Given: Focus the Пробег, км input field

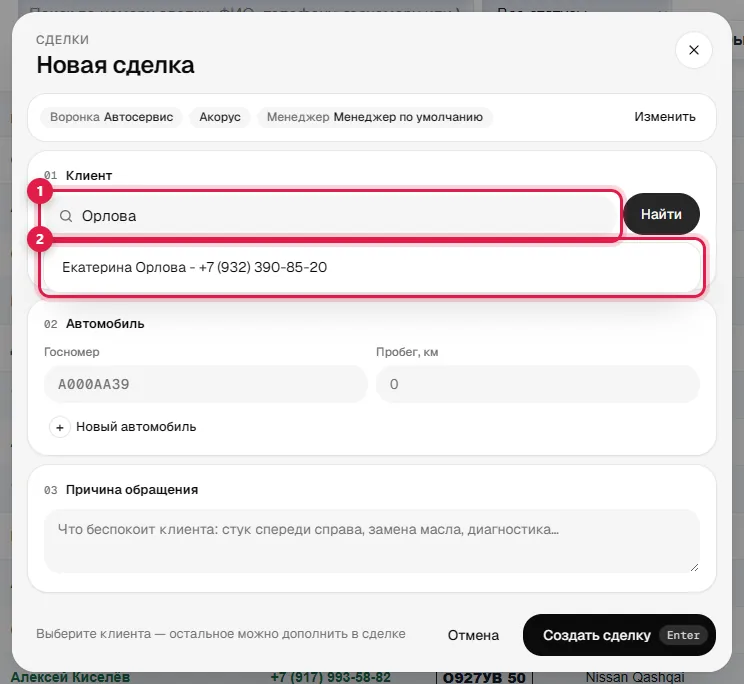Looking at the screenshot, I should [x=538, y=384].
